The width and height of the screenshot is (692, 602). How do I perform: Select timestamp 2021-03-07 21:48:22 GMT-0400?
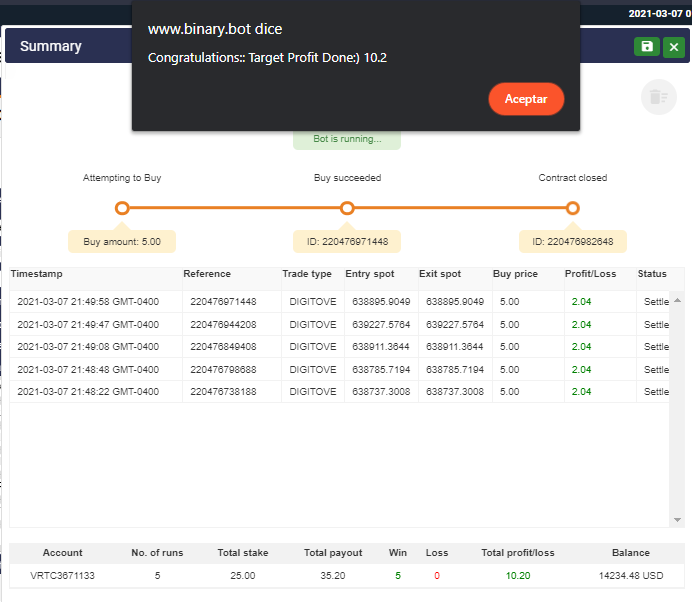pos(88,392)
